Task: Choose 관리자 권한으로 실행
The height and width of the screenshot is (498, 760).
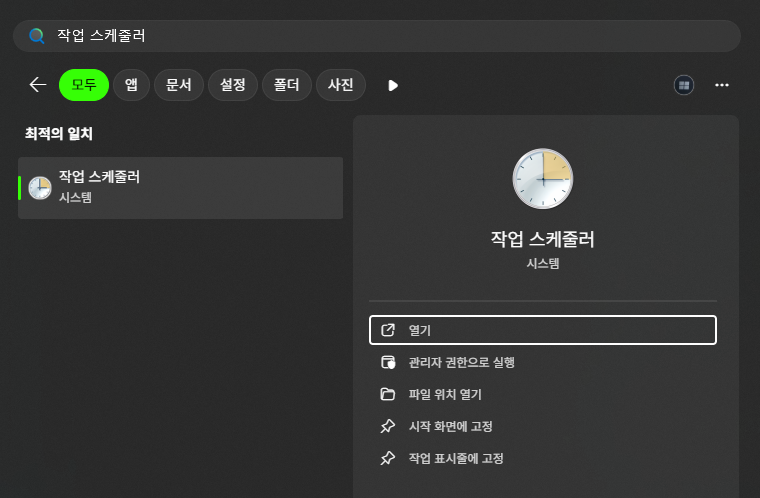Action: [x=543, y=362]
